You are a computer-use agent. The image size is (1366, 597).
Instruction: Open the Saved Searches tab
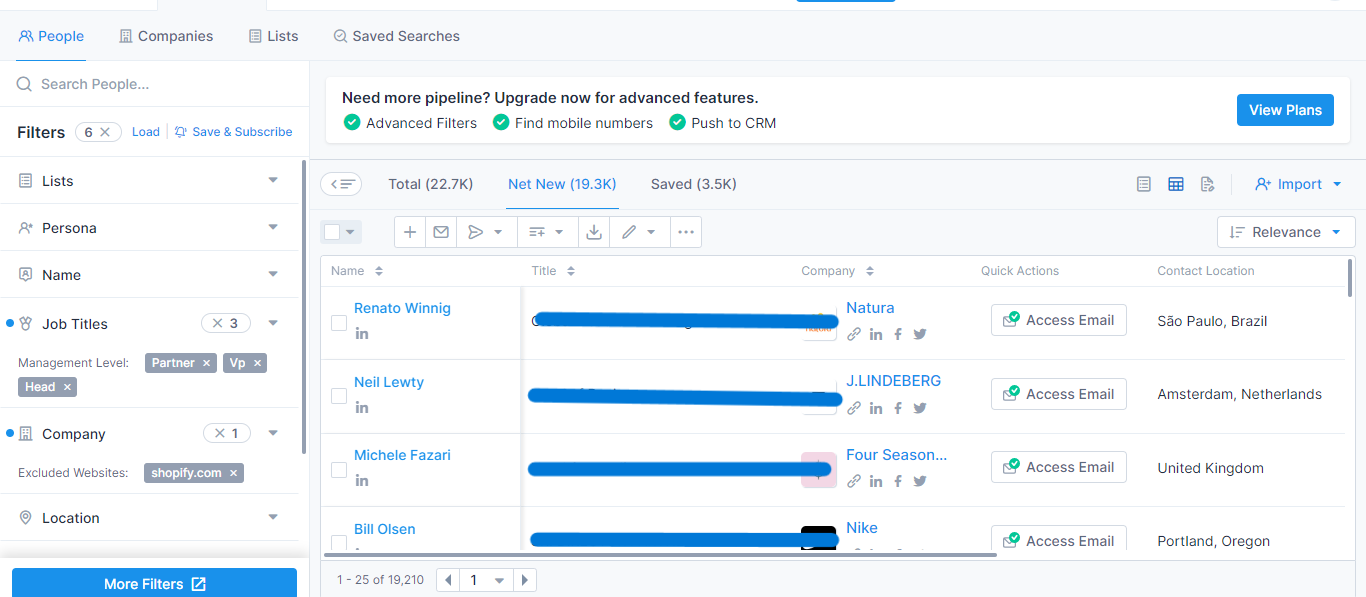[x=396, y=36]
